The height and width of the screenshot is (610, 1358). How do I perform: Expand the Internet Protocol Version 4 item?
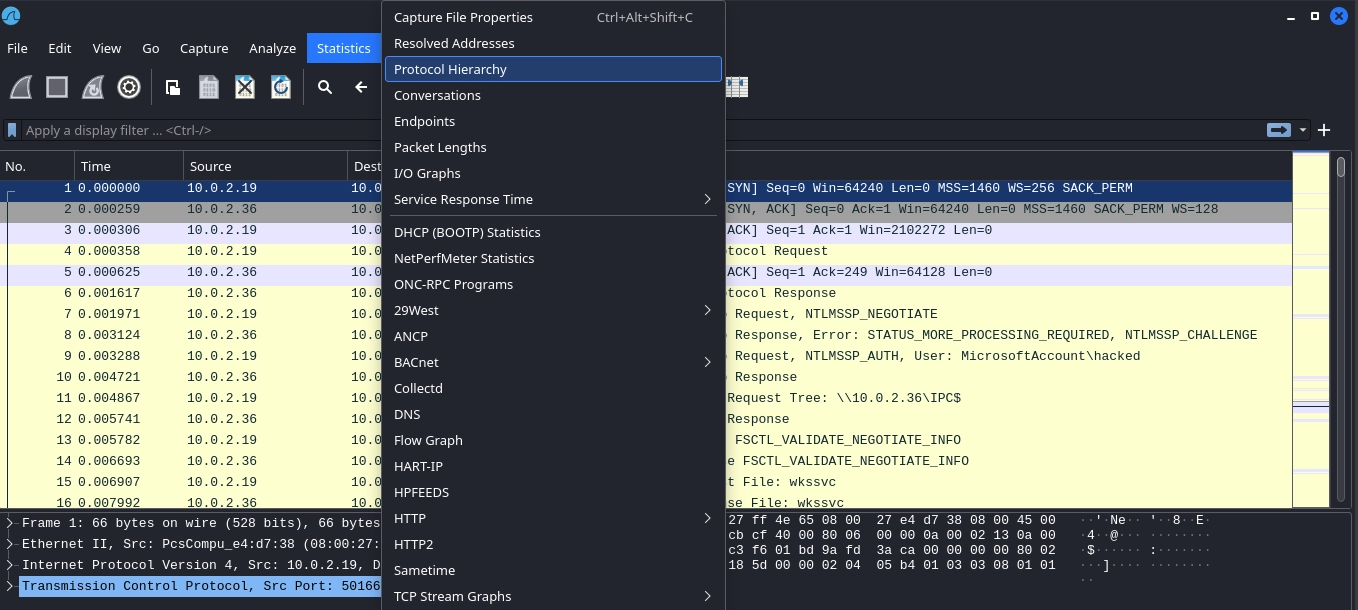click(x=10, y=565)
